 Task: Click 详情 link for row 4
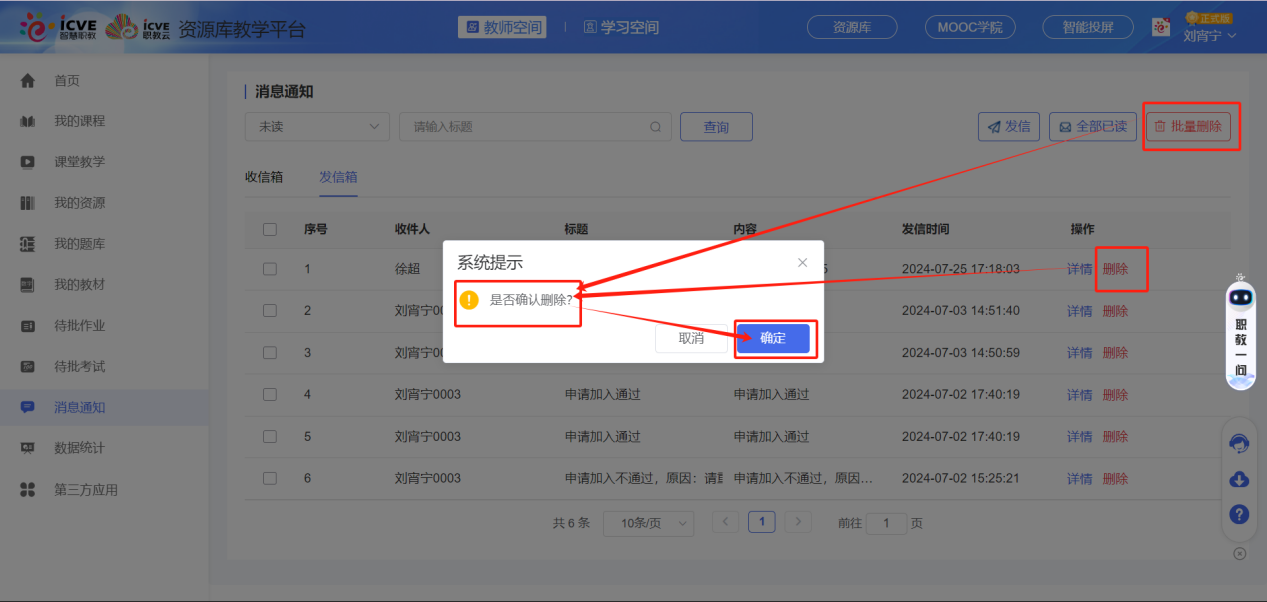(x=1080, y=395)
